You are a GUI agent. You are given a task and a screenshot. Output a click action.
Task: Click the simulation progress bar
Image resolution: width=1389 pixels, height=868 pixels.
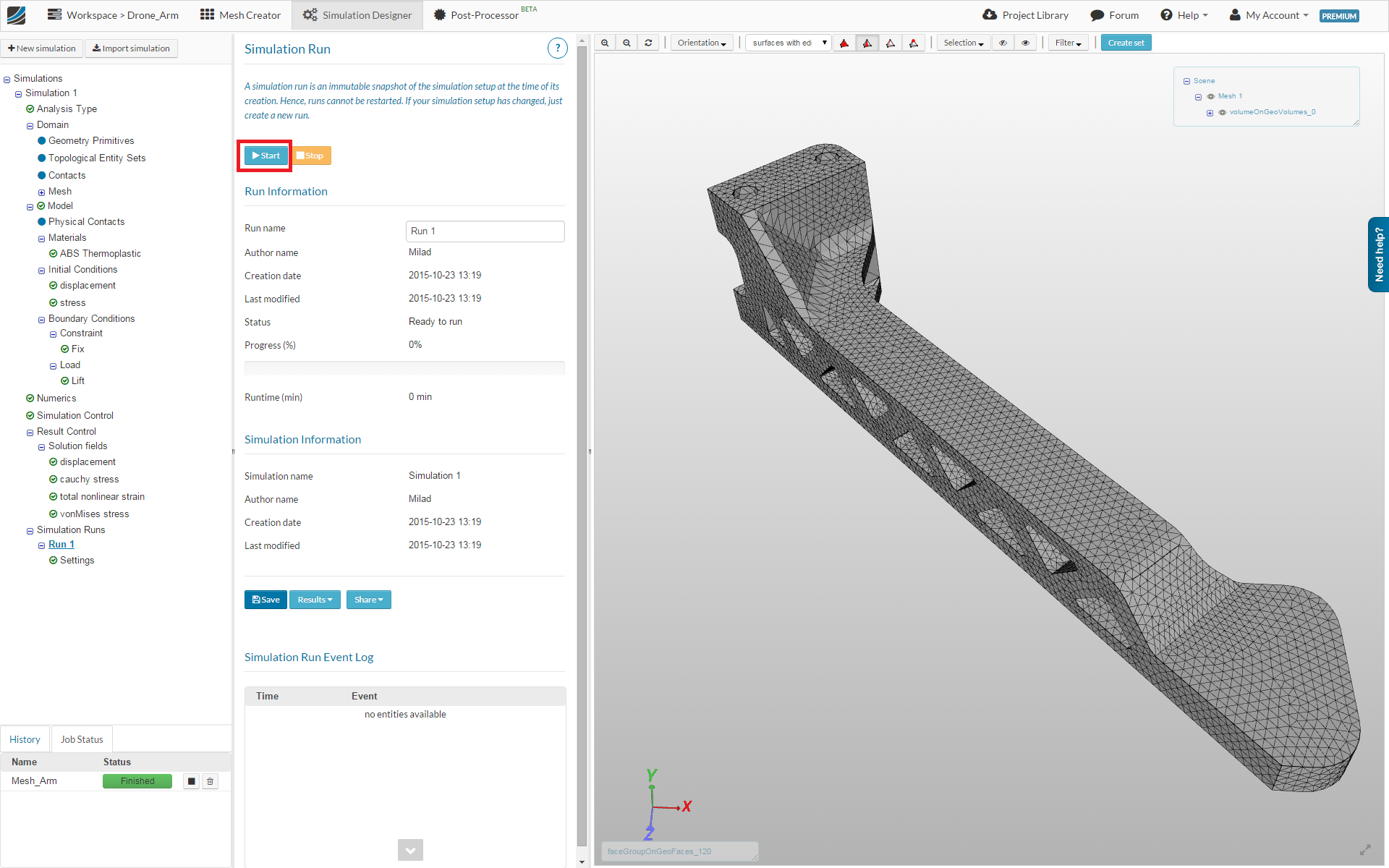click(404, 368)
